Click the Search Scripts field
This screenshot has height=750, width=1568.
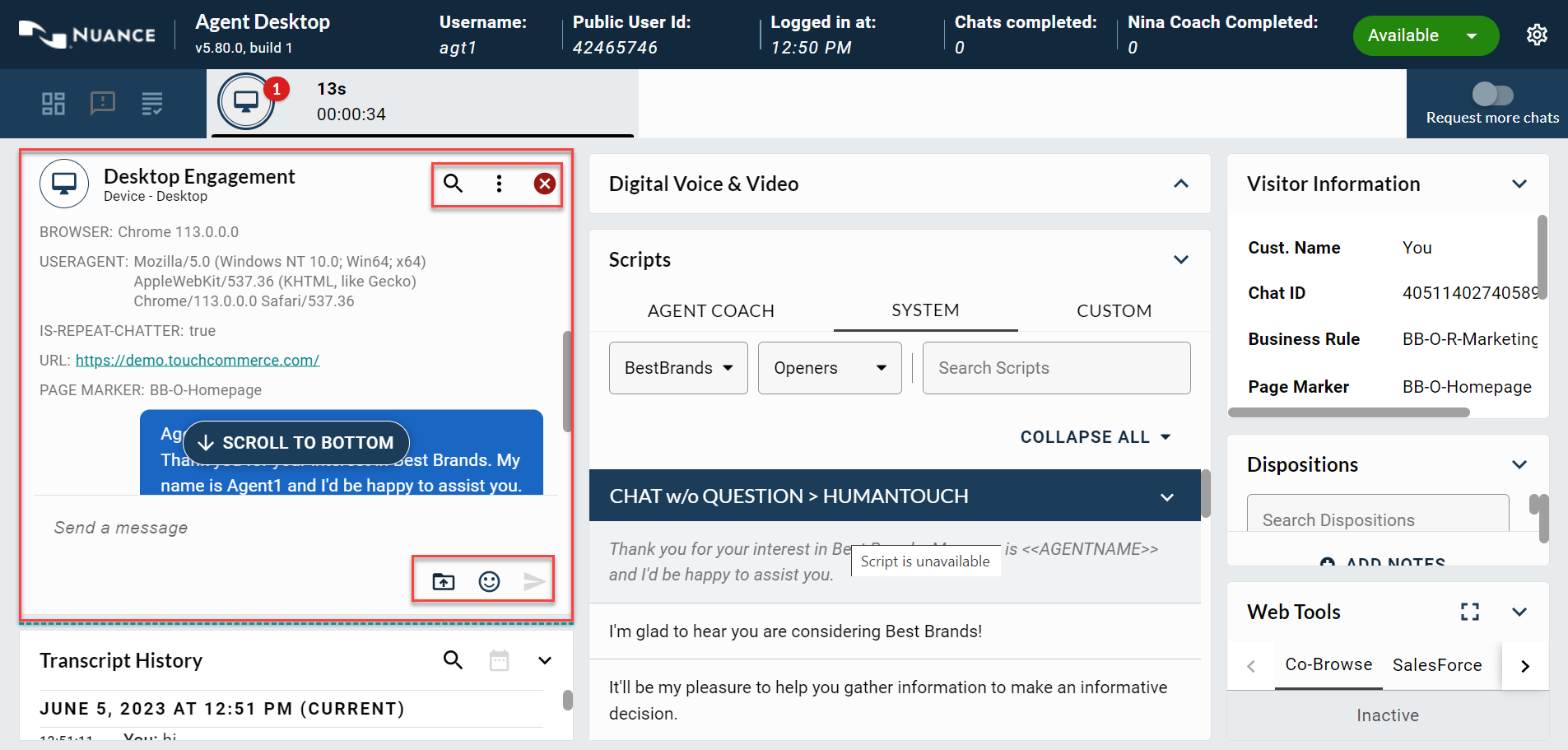[1056, 368]
